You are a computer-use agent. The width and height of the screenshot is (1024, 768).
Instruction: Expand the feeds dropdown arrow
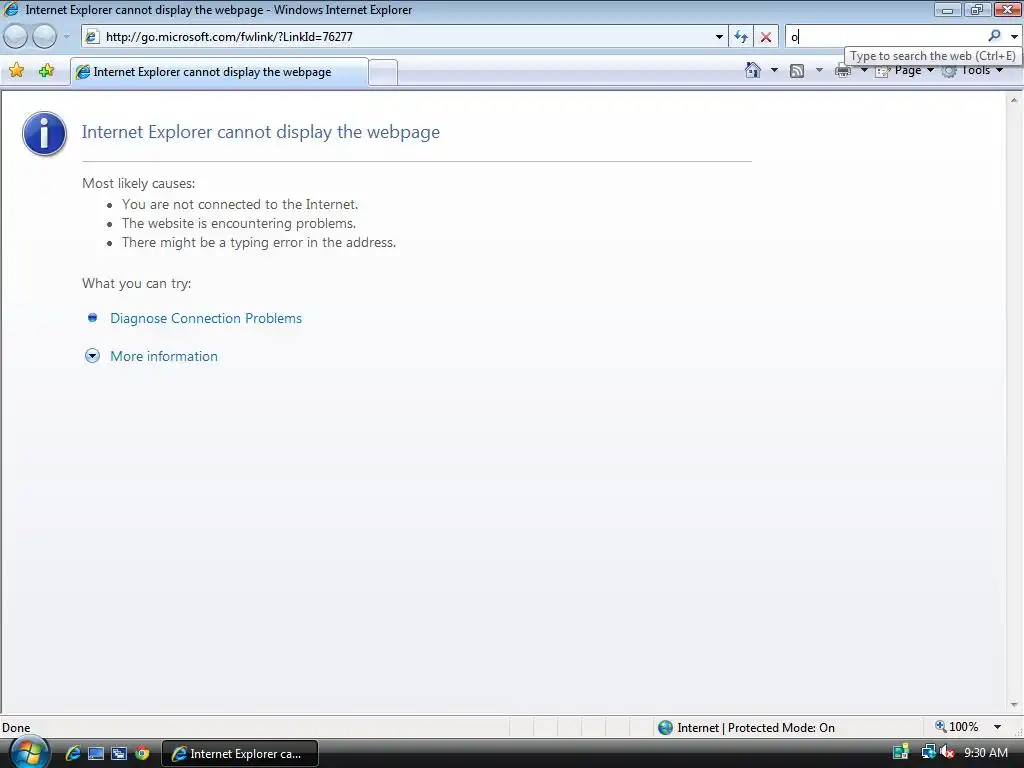(820, 70)
